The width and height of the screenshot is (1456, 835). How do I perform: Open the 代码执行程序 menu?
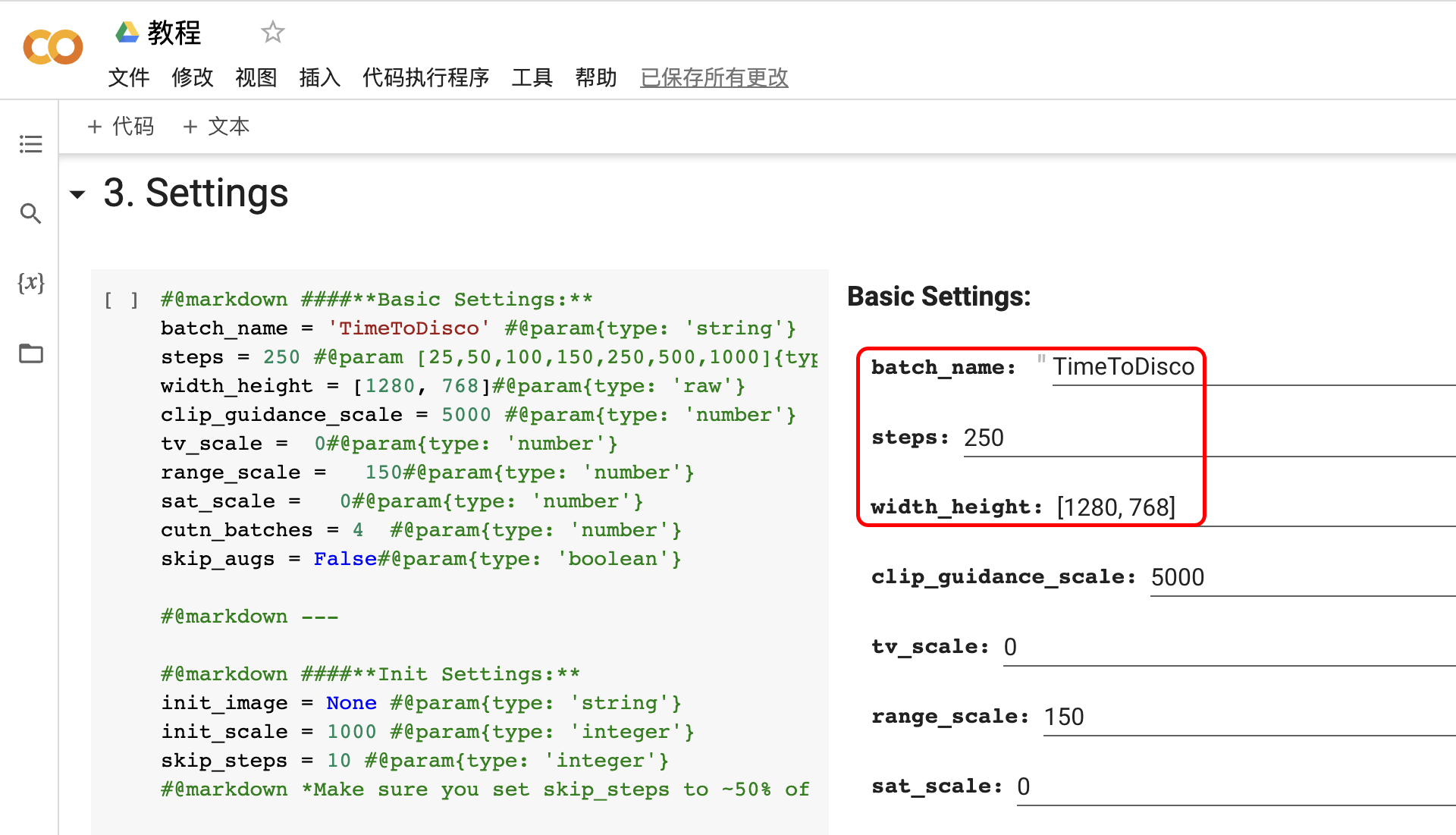coord(425,77)
